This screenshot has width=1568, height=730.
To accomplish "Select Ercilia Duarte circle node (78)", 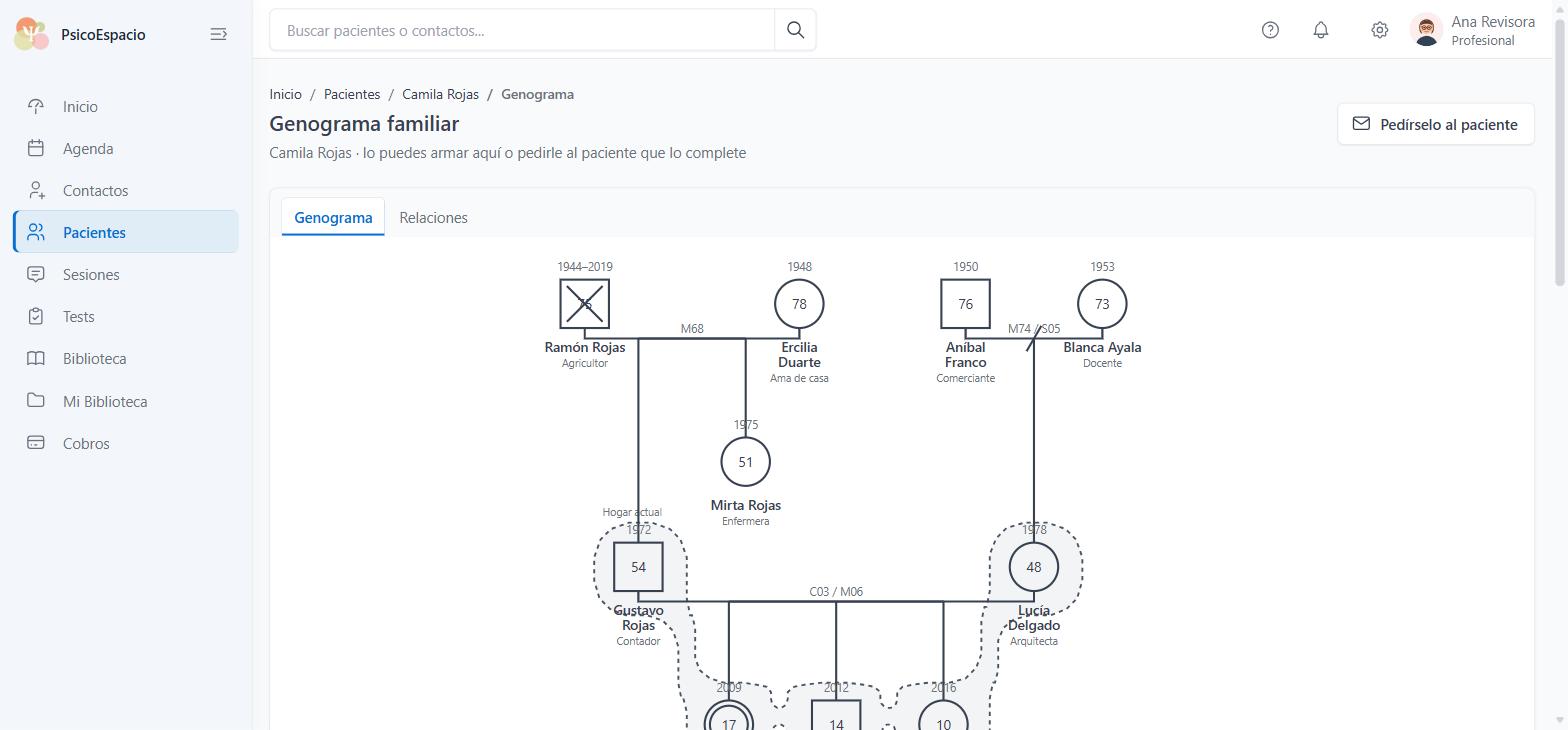I will tap(799, 304).
